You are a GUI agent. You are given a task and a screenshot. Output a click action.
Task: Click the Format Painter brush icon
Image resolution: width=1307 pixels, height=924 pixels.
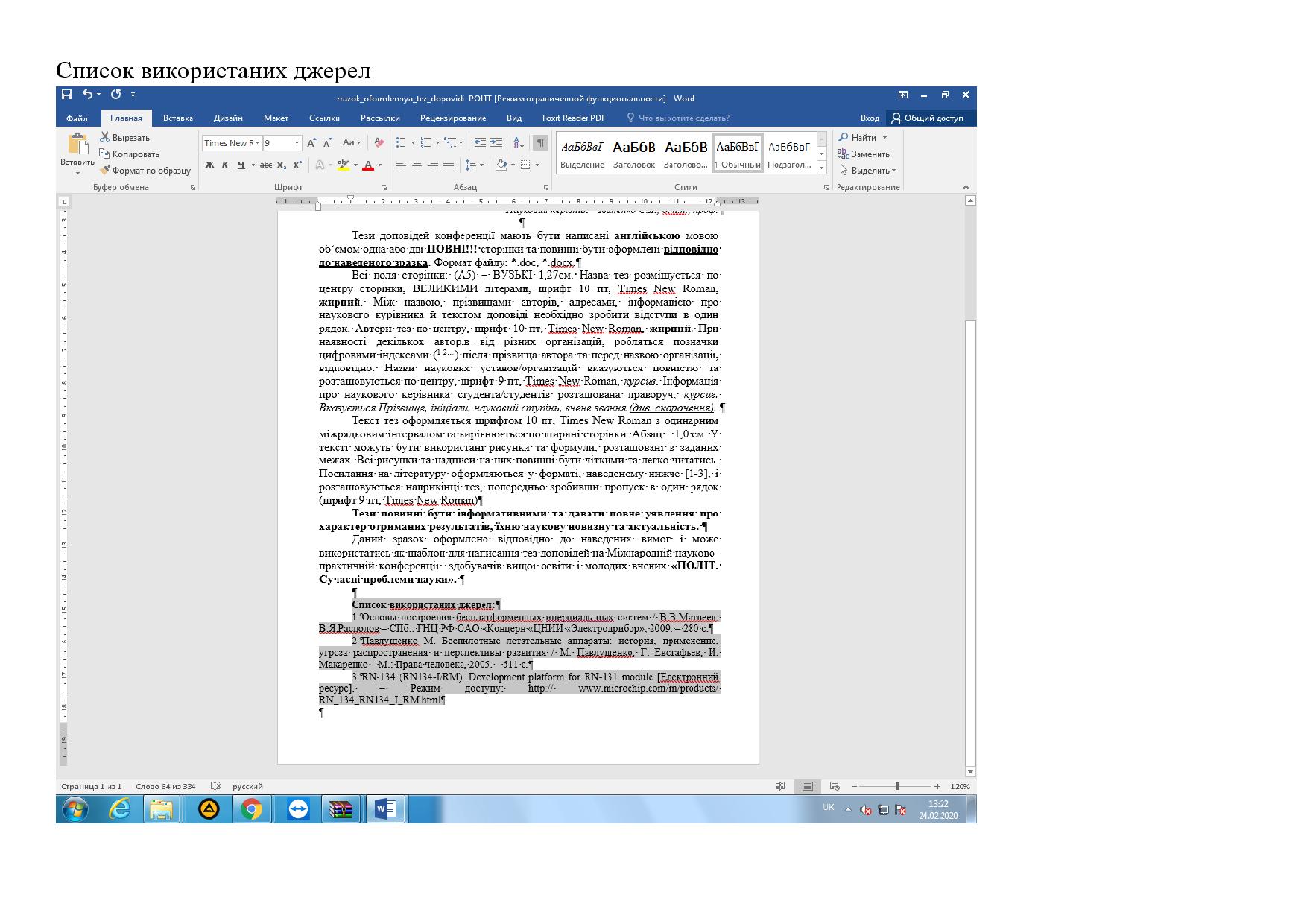pos(105,171)
